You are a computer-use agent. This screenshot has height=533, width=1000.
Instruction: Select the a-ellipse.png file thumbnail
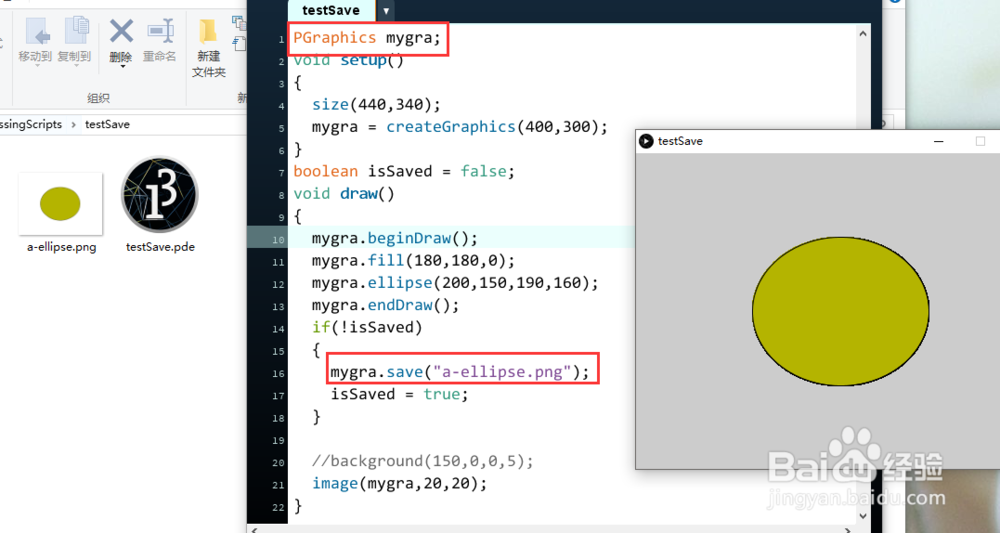coord(61,203)
